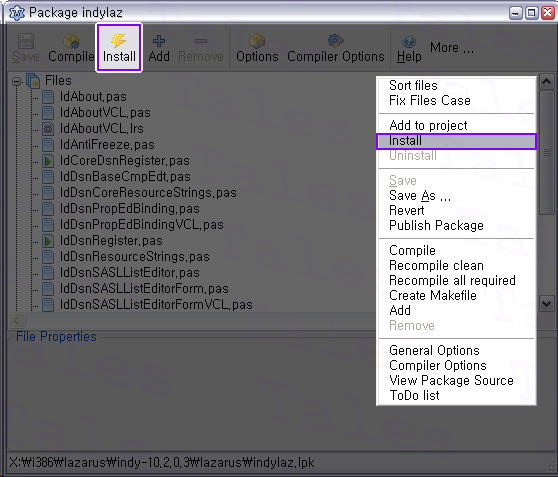Click the Lazarus icon in title bar

17,13
